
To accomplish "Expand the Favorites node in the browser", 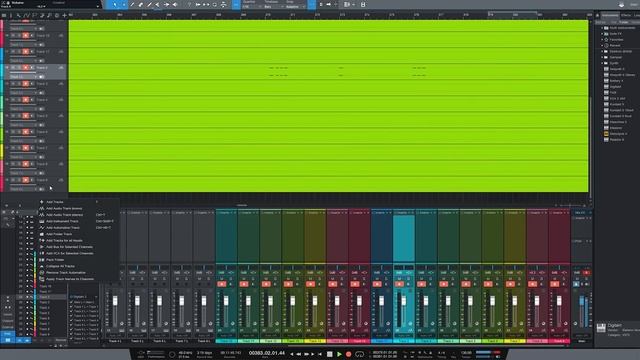I will point(602,40).
